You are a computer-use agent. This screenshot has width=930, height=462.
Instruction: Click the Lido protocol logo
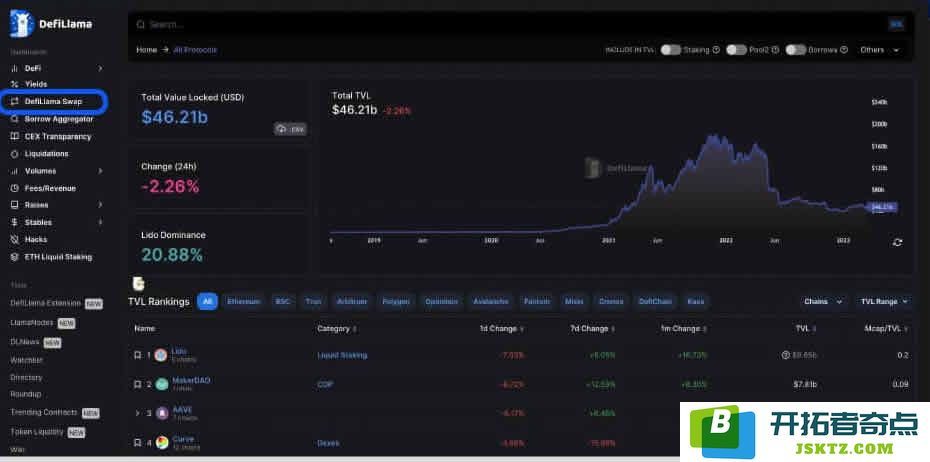[x=161, y=355]
